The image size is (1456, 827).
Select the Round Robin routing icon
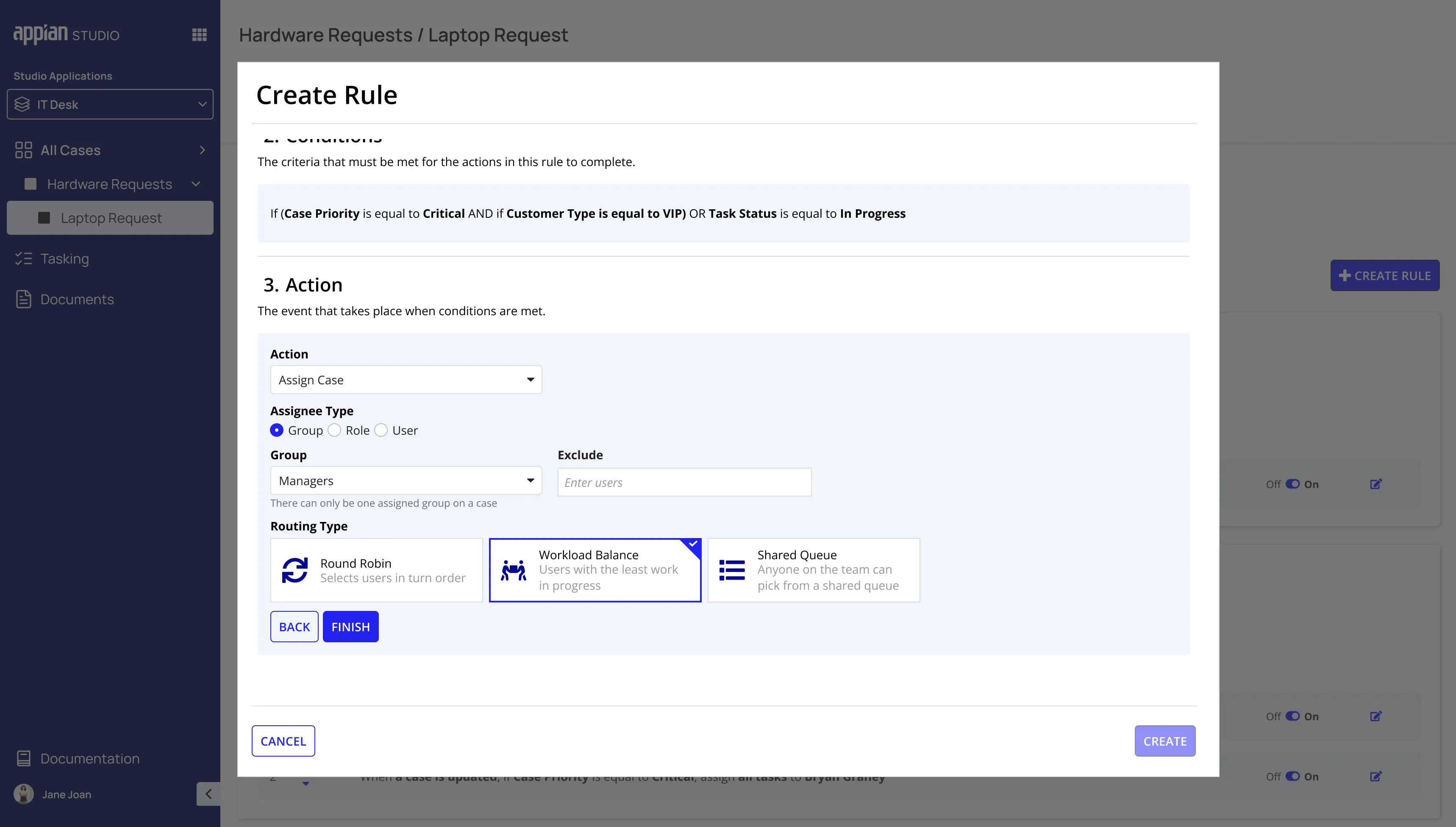[295, 570]
